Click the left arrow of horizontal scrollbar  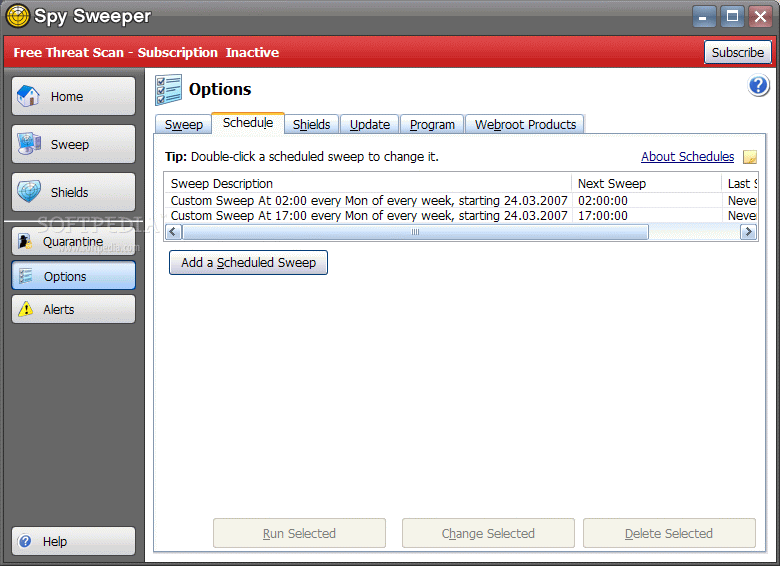tap(173, 232)
